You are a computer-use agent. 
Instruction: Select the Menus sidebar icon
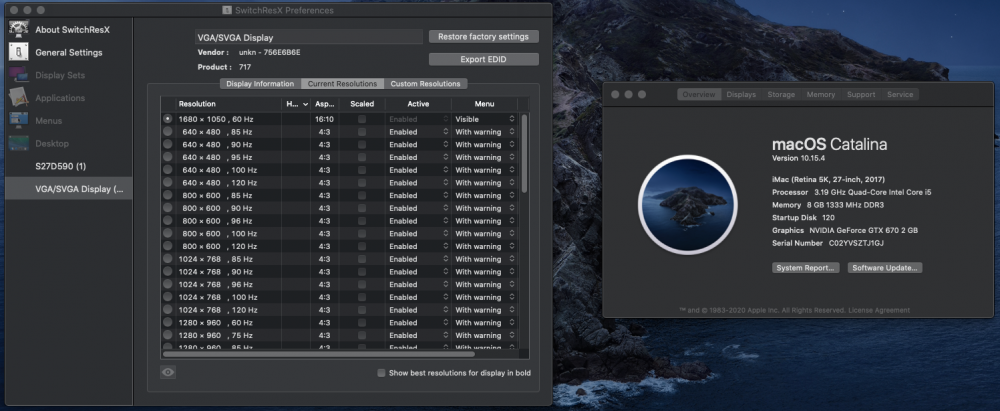[18, 121]
